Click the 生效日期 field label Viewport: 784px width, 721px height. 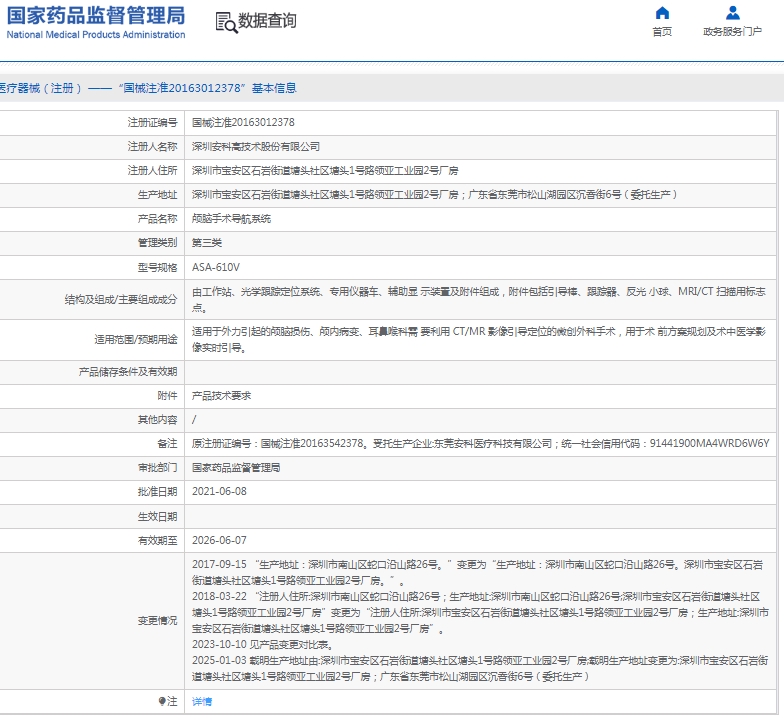158,516
